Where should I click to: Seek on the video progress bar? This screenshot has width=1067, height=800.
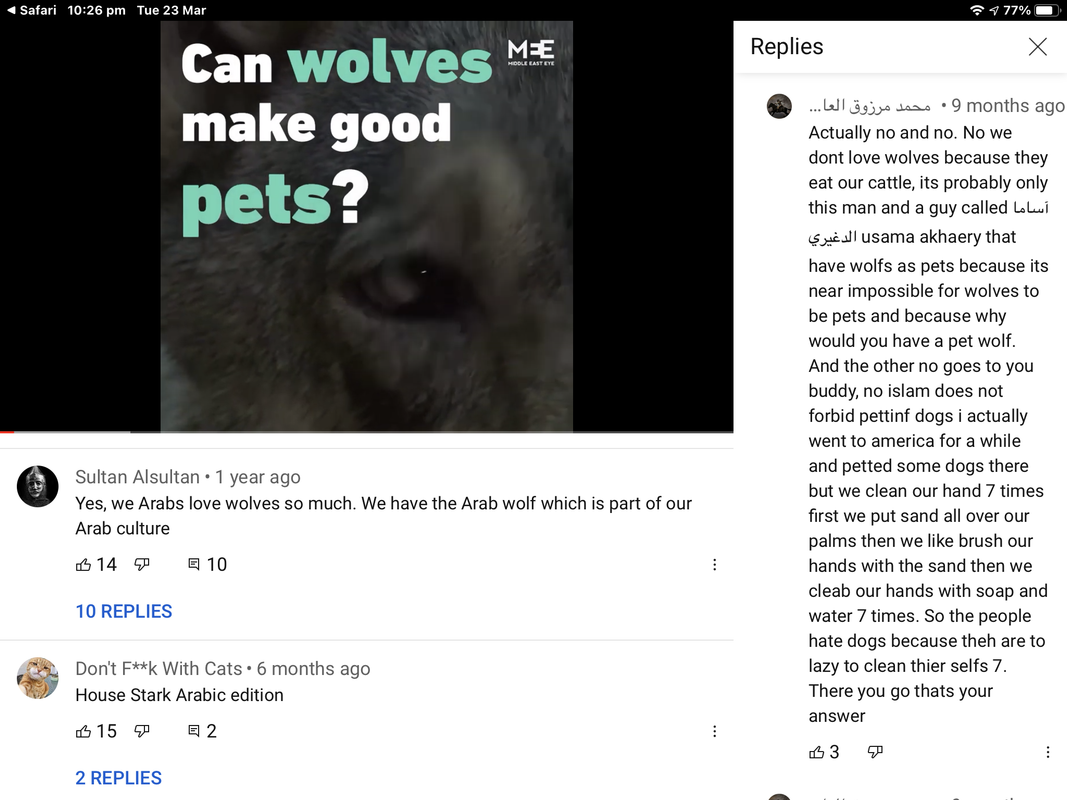click(x=367, y=432)
